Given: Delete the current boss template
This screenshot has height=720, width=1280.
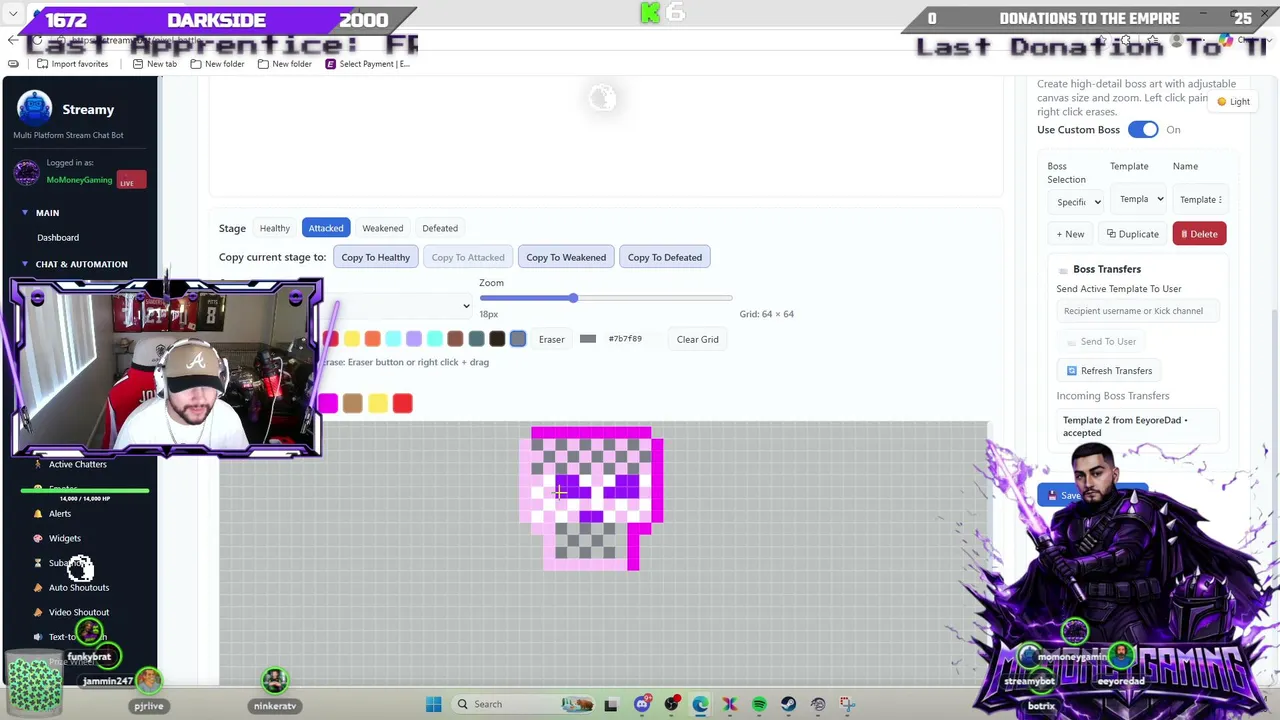Looking at the screenshot, I should [1199, 234].
